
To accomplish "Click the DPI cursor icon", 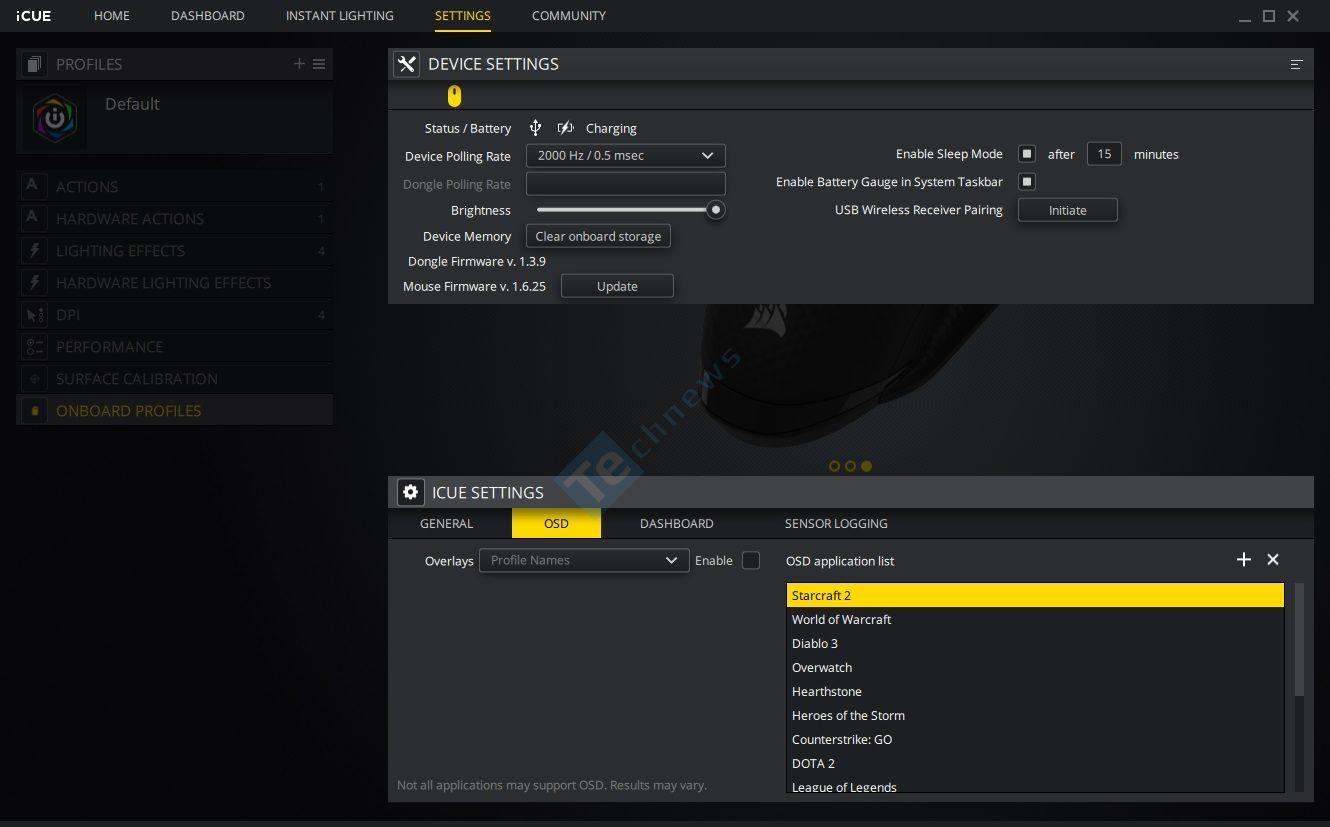I will click(34, 314).
